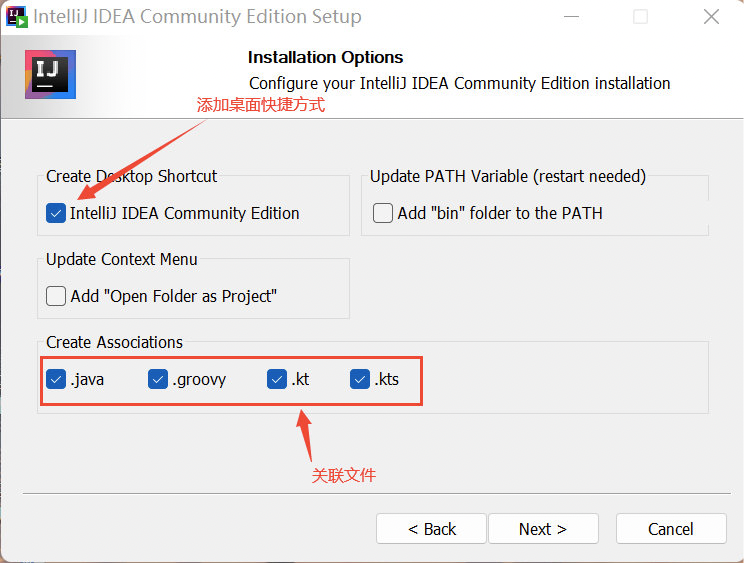Click the IJ logo in the header

click(x=50, y=74)
